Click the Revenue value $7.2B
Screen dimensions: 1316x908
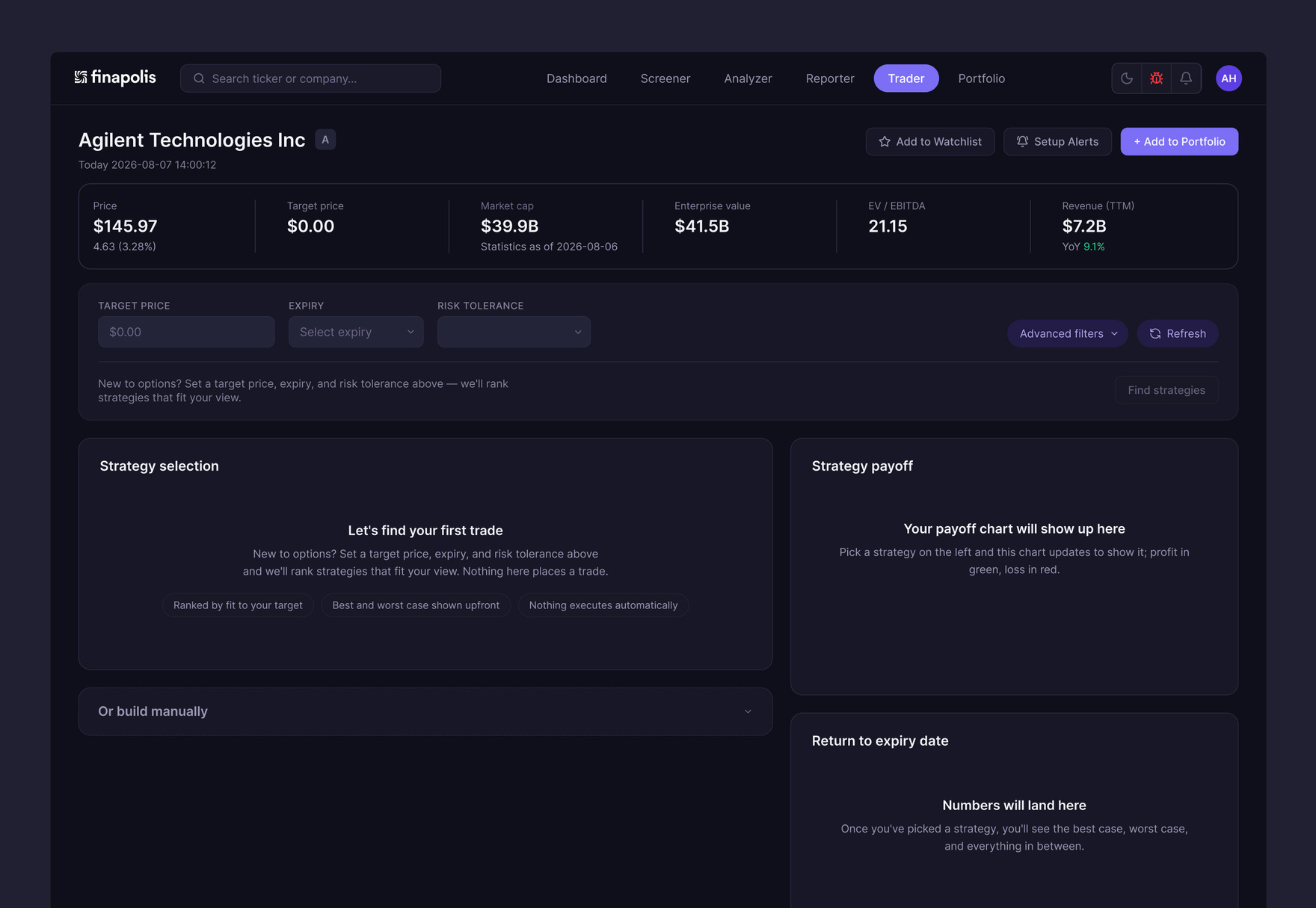1084,226
